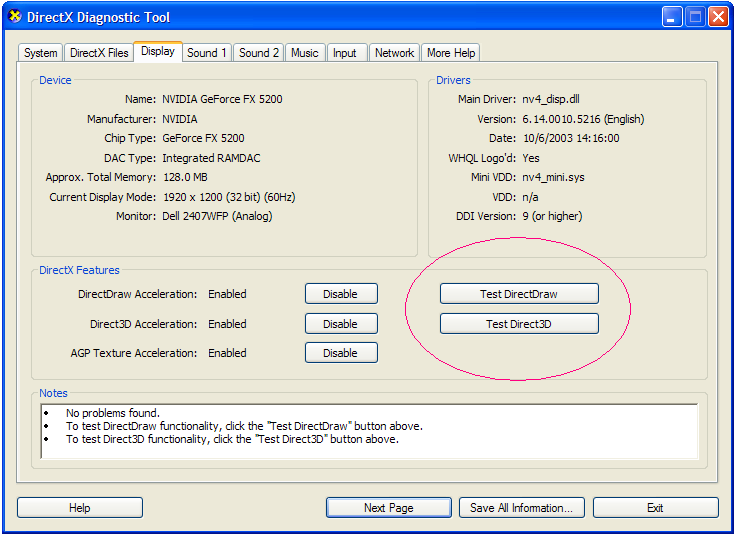The height and width of the screenshot is (535, 735).
Task: Select driver version 6.14.0010.5216 (English)
Action: pos(583,119)
